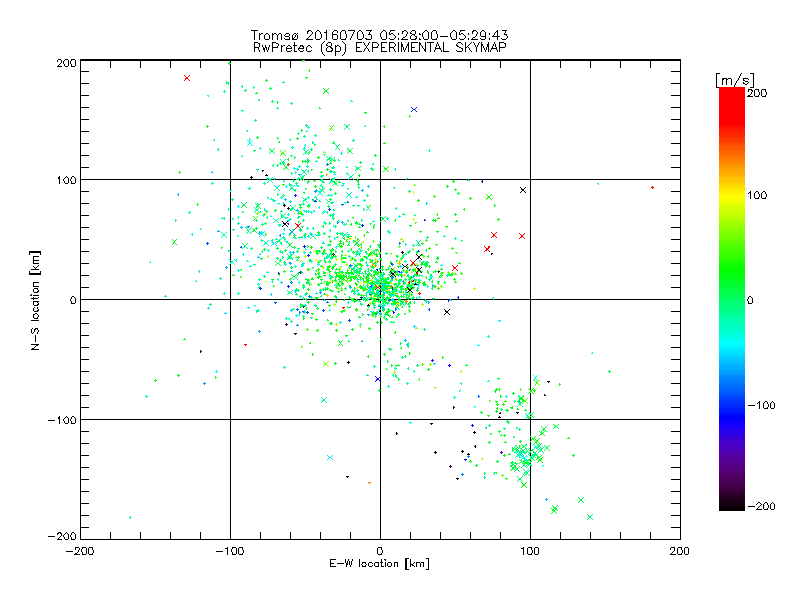
Task: Click the N-S axis tick label '-200'
Action: pyautogui.click(x=62, y=536)
